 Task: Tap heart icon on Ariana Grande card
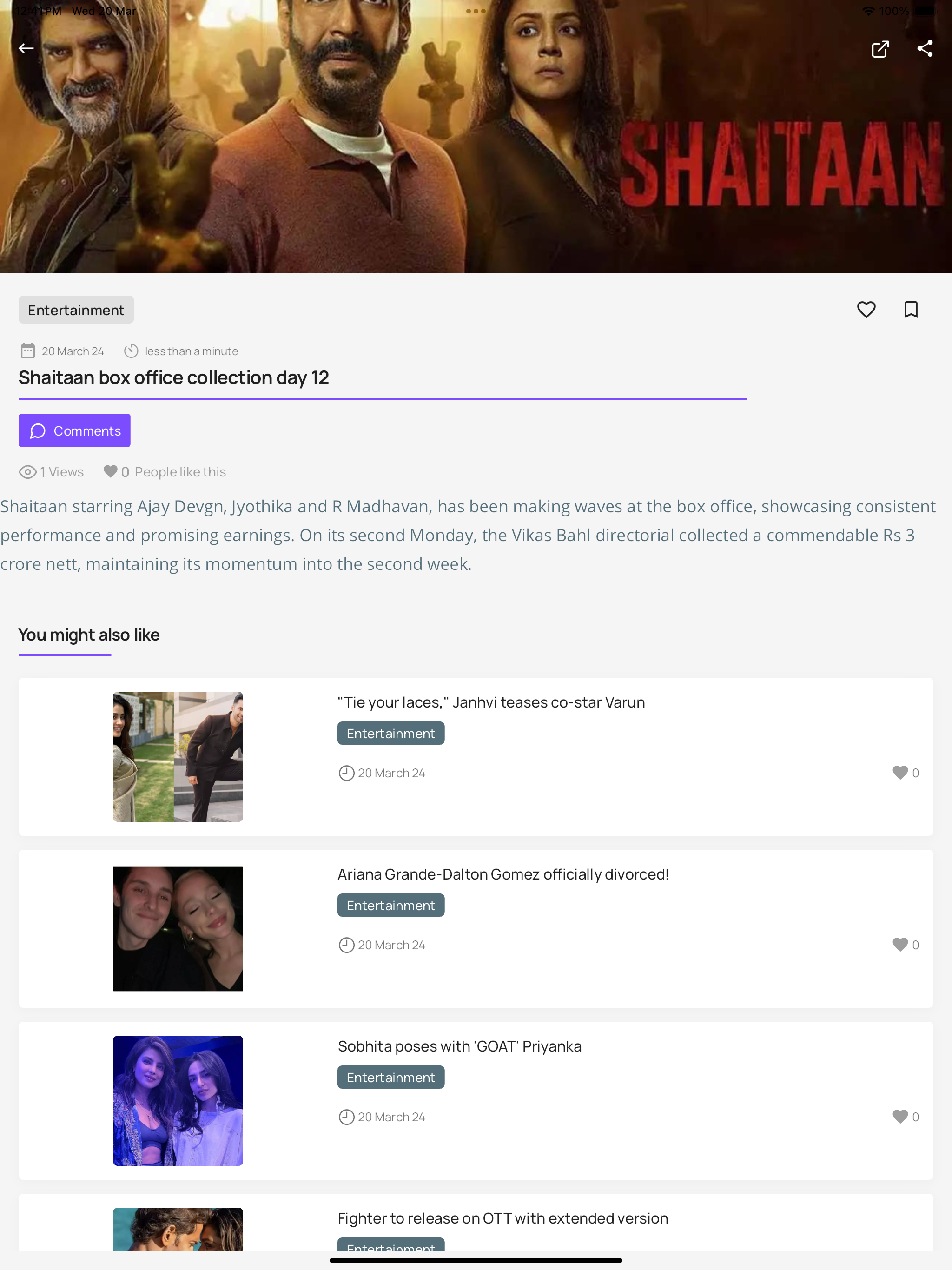(900, 945)
